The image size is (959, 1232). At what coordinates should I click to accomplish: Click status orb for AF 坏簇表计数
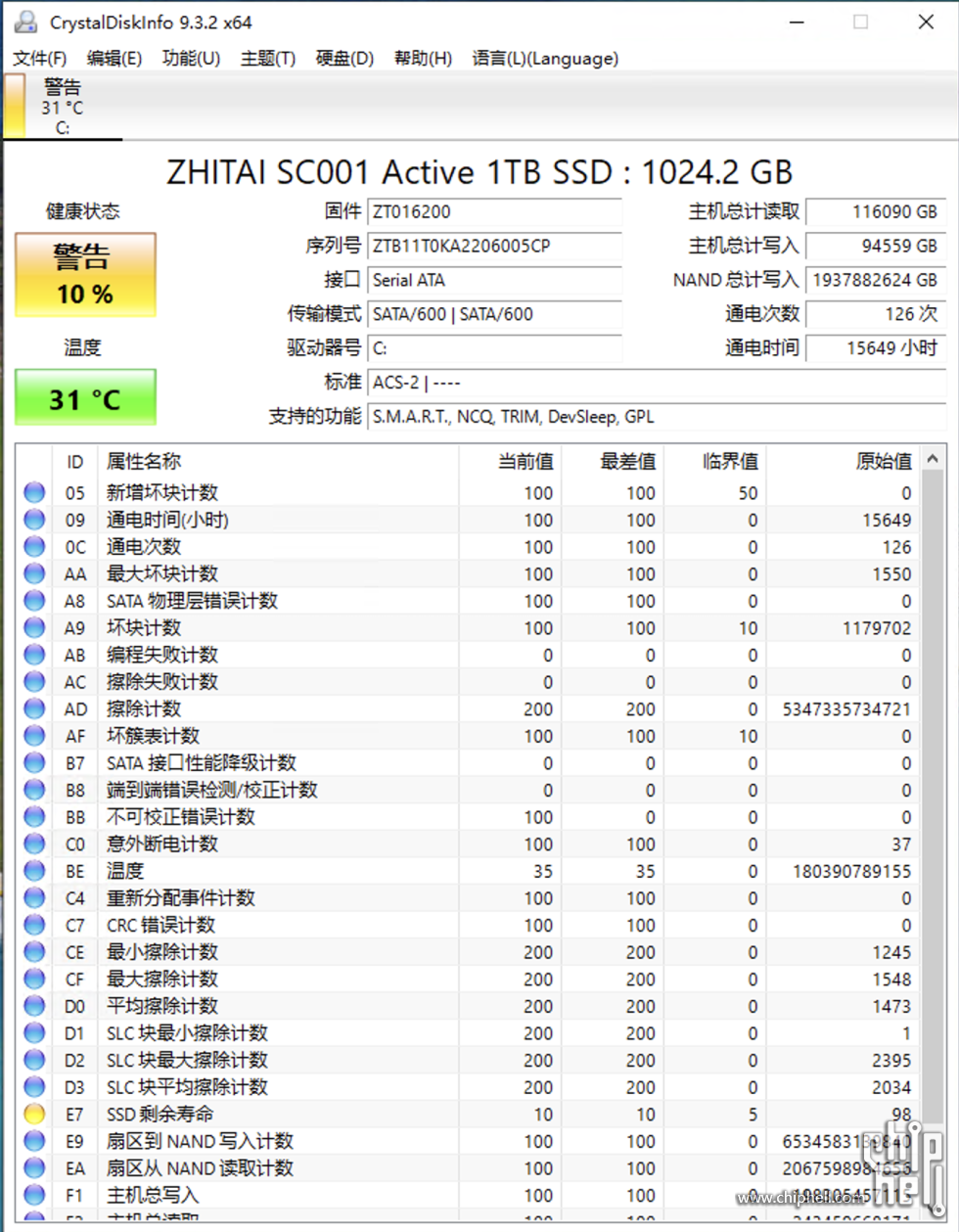click(35, 736)
